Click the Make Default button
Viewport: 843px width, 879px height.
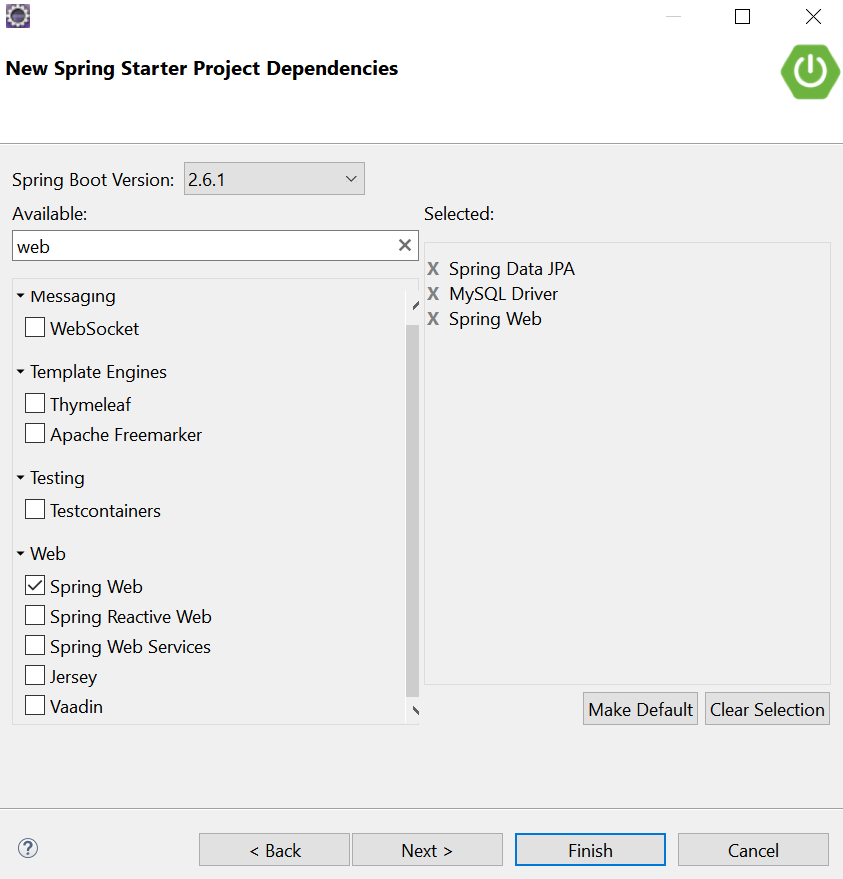640,709
